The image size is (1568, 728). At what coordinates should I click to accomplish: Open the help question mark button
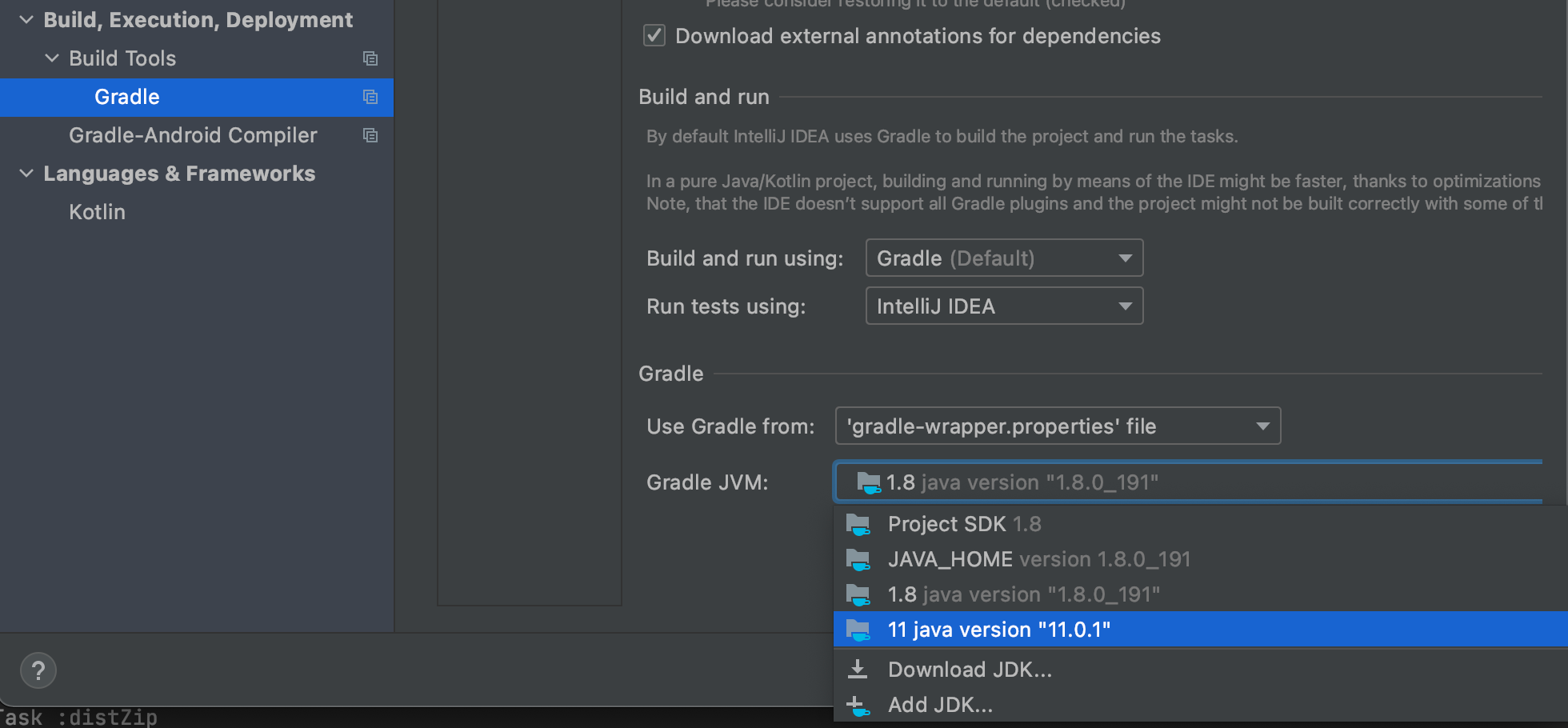pos(38,670)
